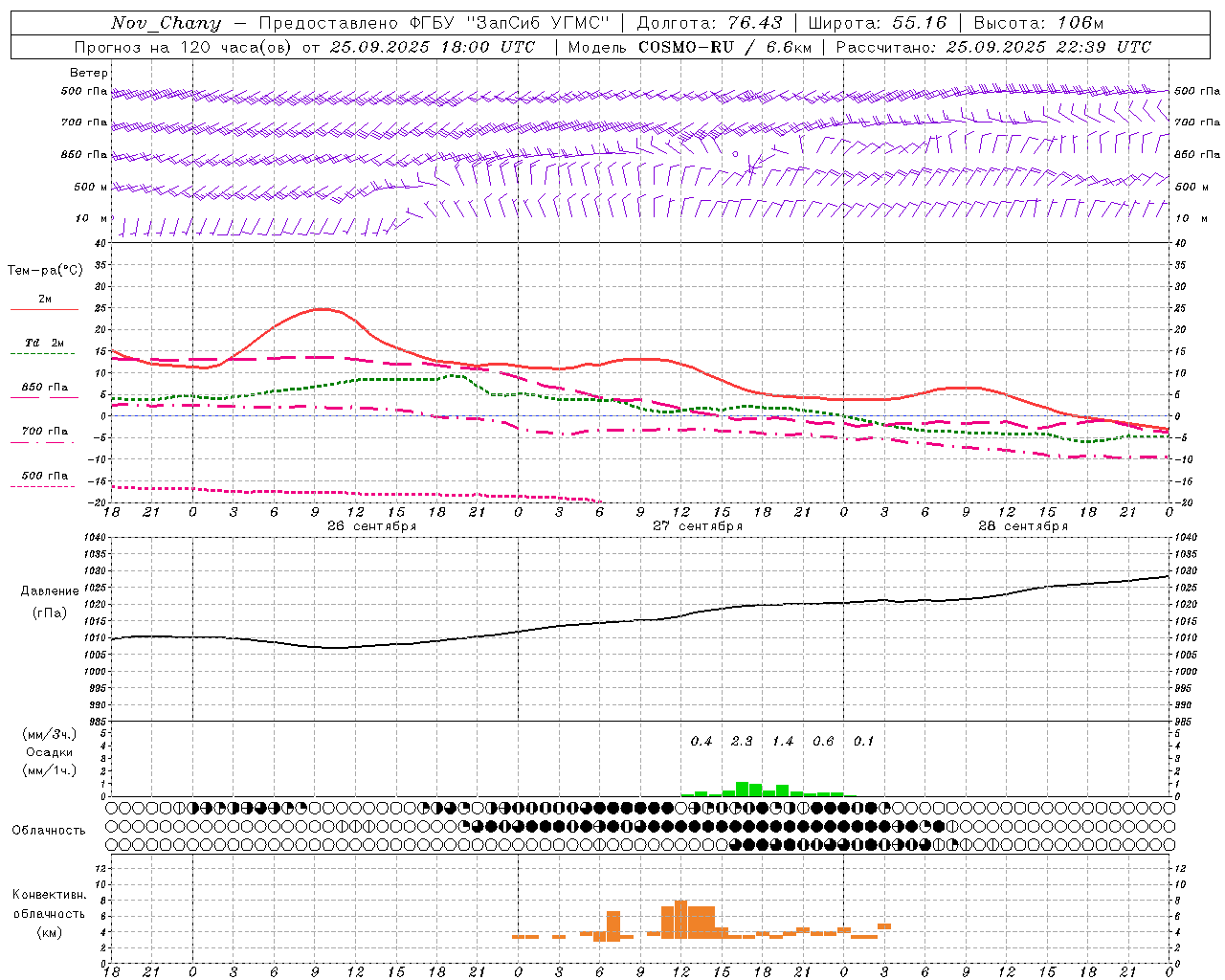1225x980 pixels.
Task: Click the (мм/1ч.) precipitation unit label
Action: 49,770
